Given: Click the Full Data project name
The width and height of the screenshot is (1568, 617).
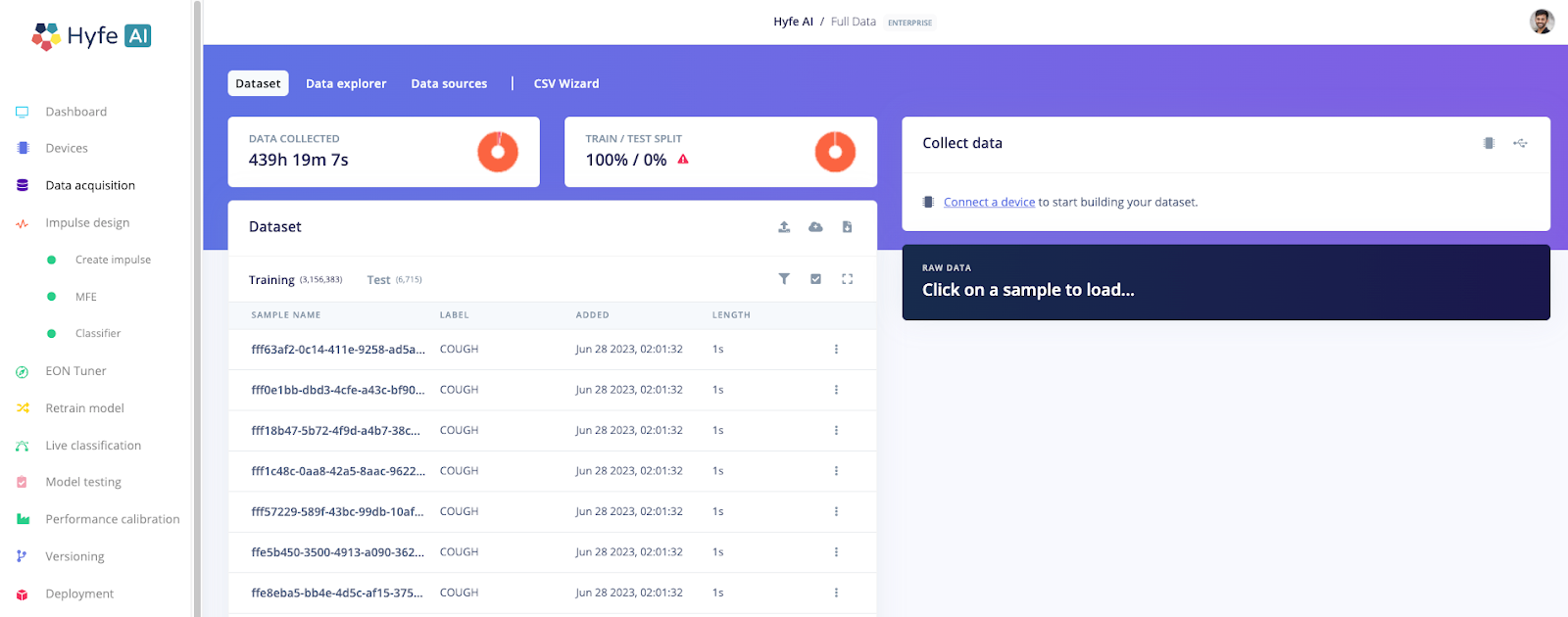Looking at the screenshot, I should [854, 22].
